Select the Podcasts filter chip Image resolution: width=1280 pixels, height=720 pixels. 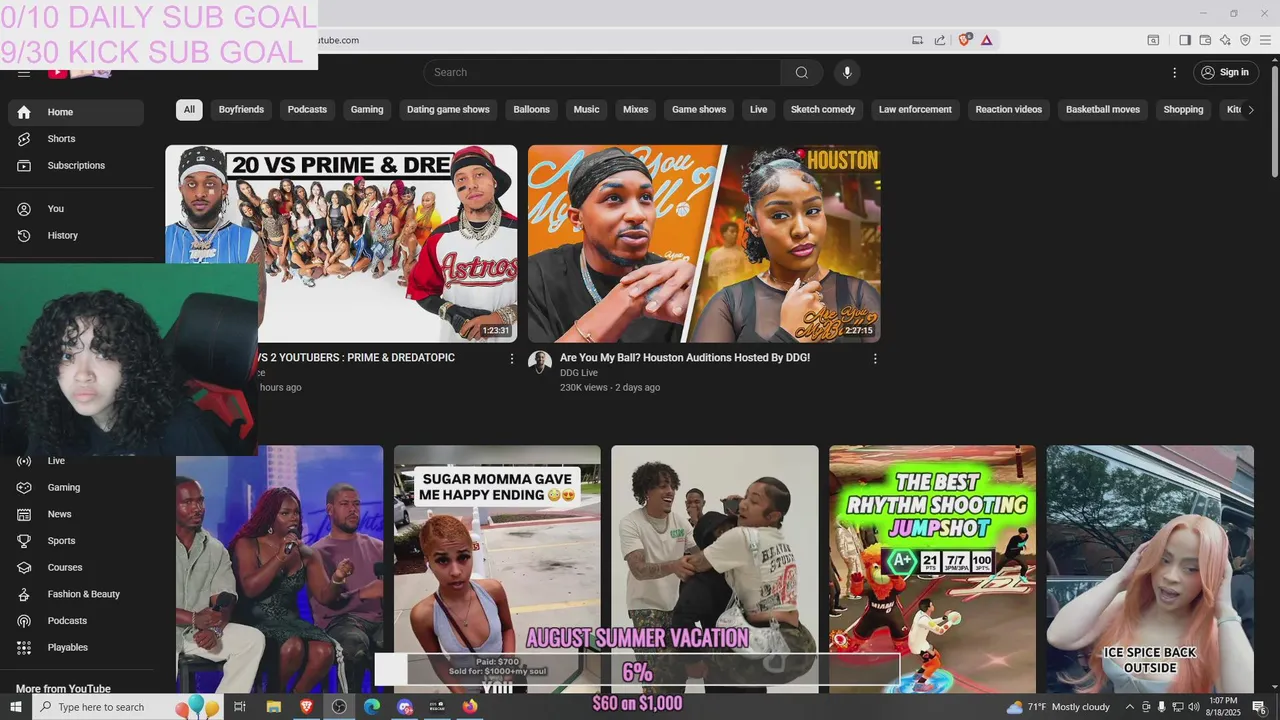coord(307,110)
